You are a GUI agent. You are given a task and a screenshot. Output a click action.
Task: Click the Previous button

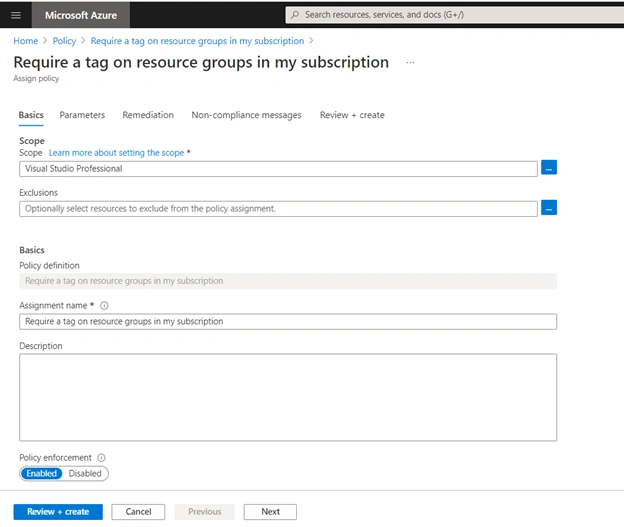[x=205, y=512]
